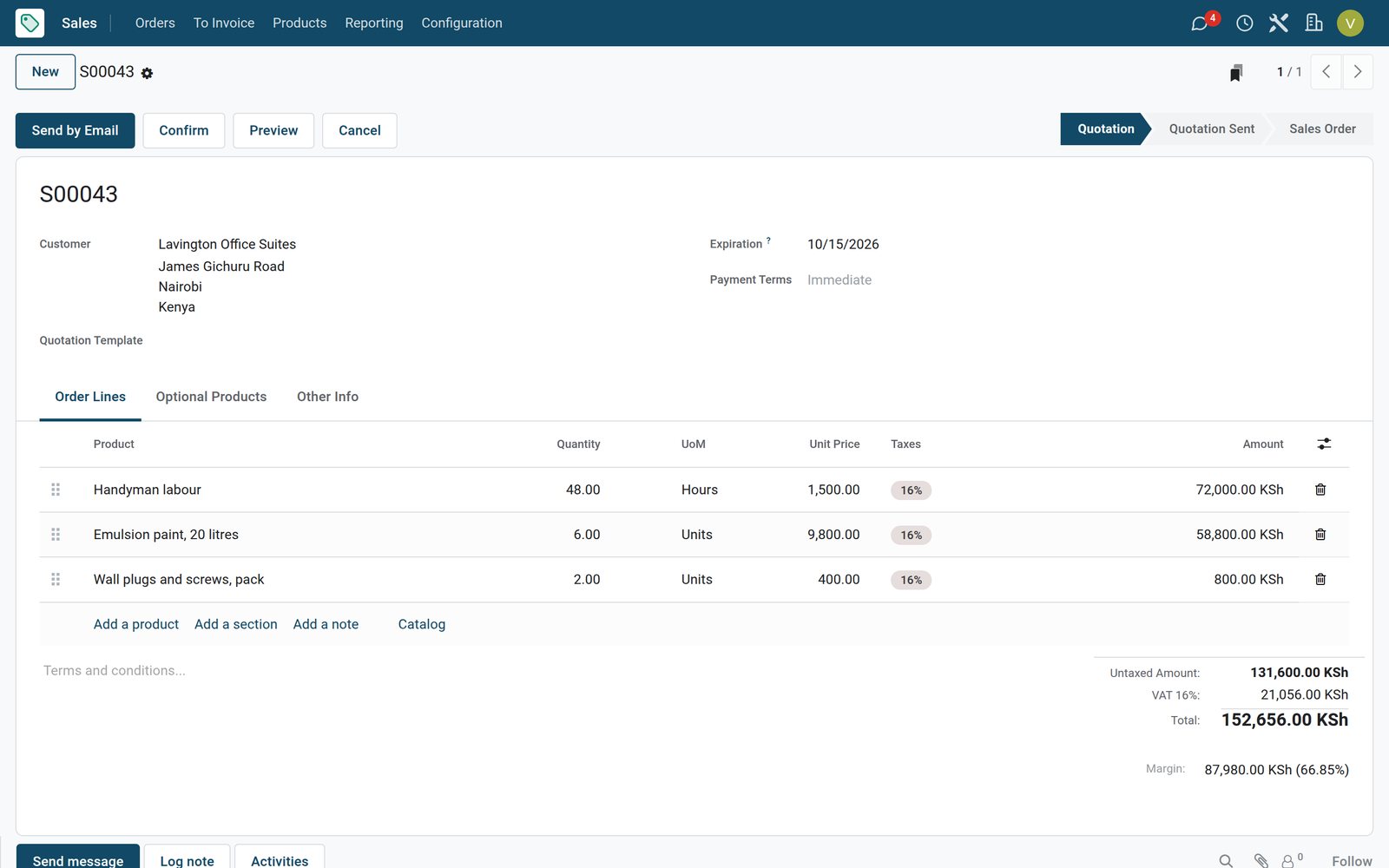Click Add a product link
Viewport: 1389px width, 868px height.
136,624
